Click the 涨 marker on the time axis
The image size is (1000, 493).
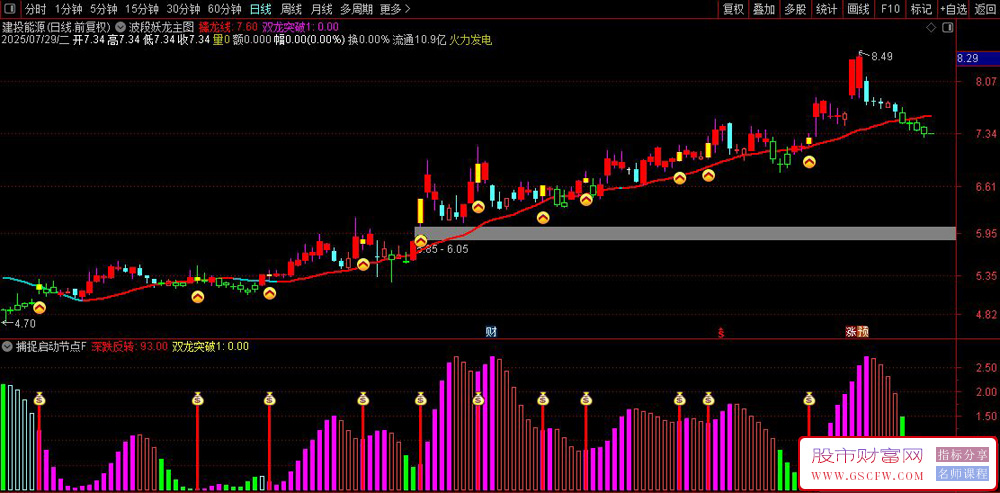click(851, 332)
